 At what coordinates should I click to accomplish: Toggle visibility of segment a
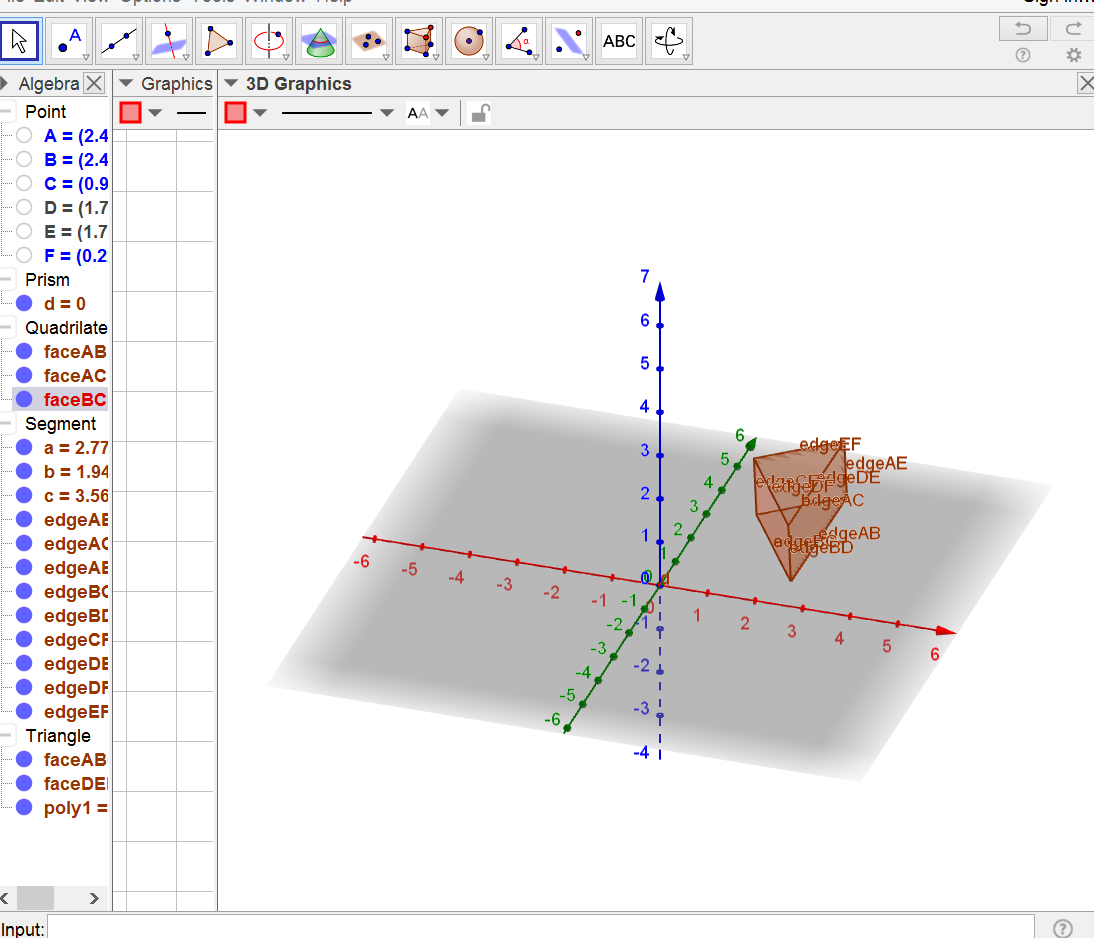coord(24,448)
